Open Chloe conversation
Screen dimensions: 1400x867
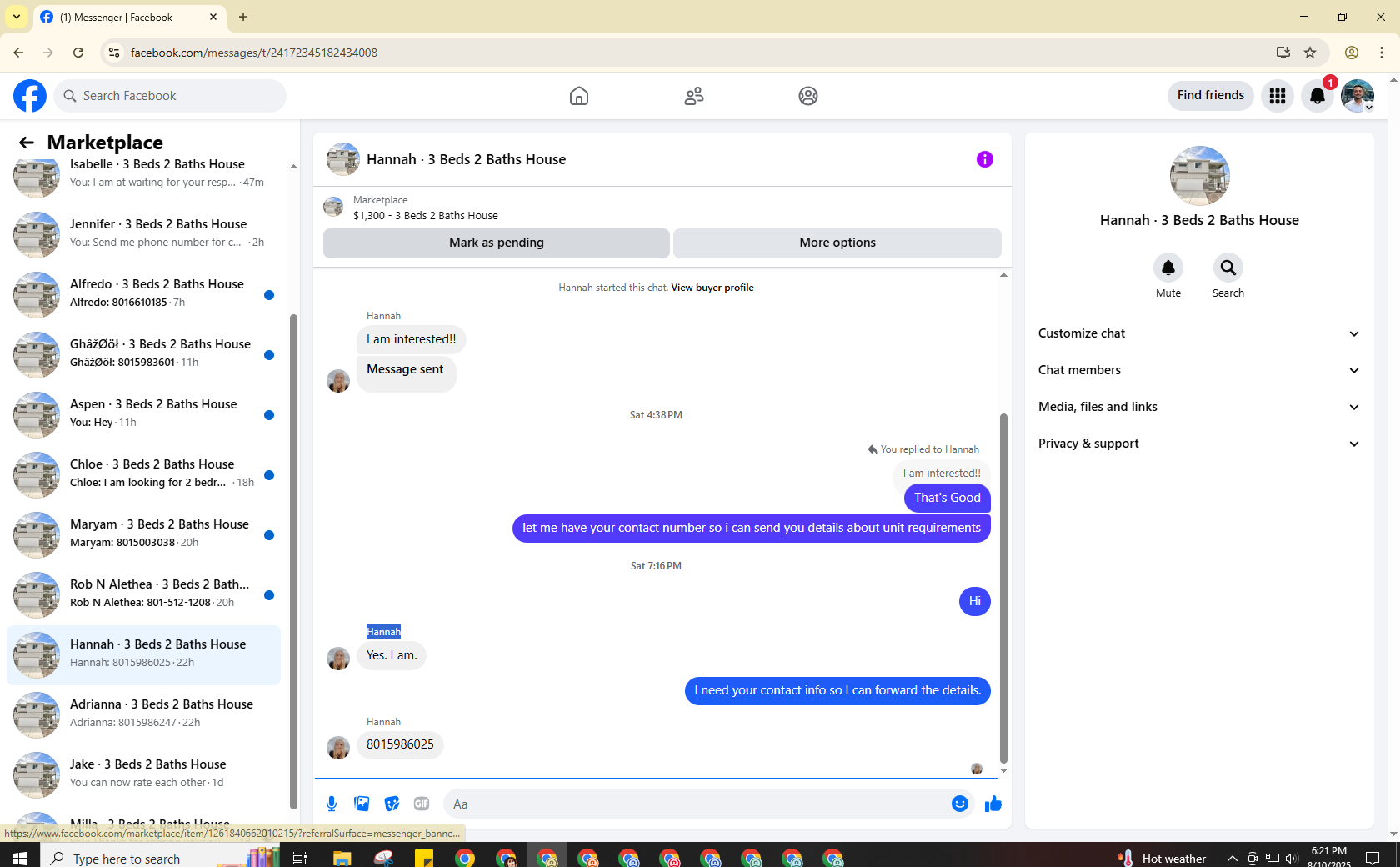coord(143,474)
